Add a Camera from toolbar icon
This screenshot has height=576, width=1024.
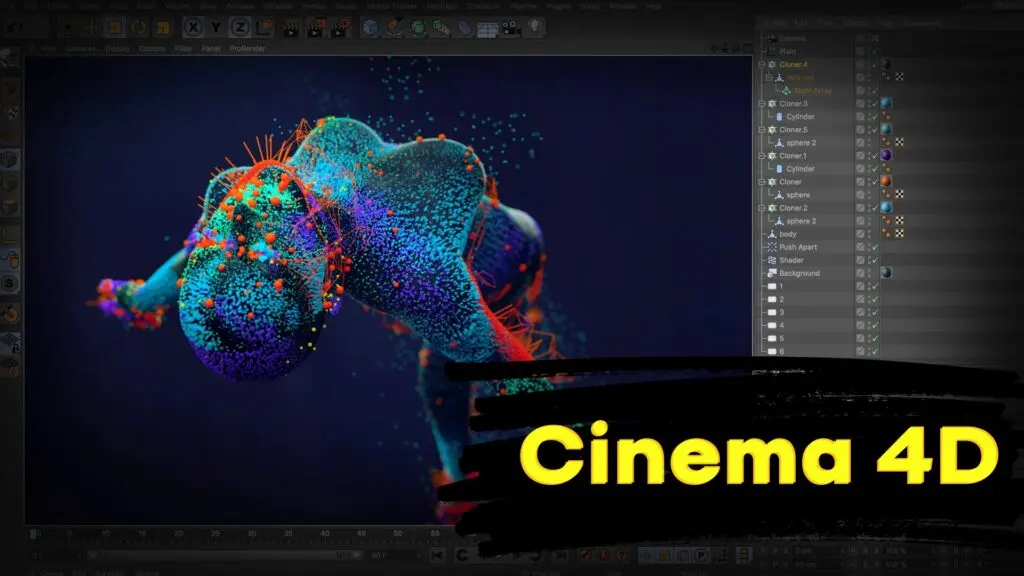point(511,27)
